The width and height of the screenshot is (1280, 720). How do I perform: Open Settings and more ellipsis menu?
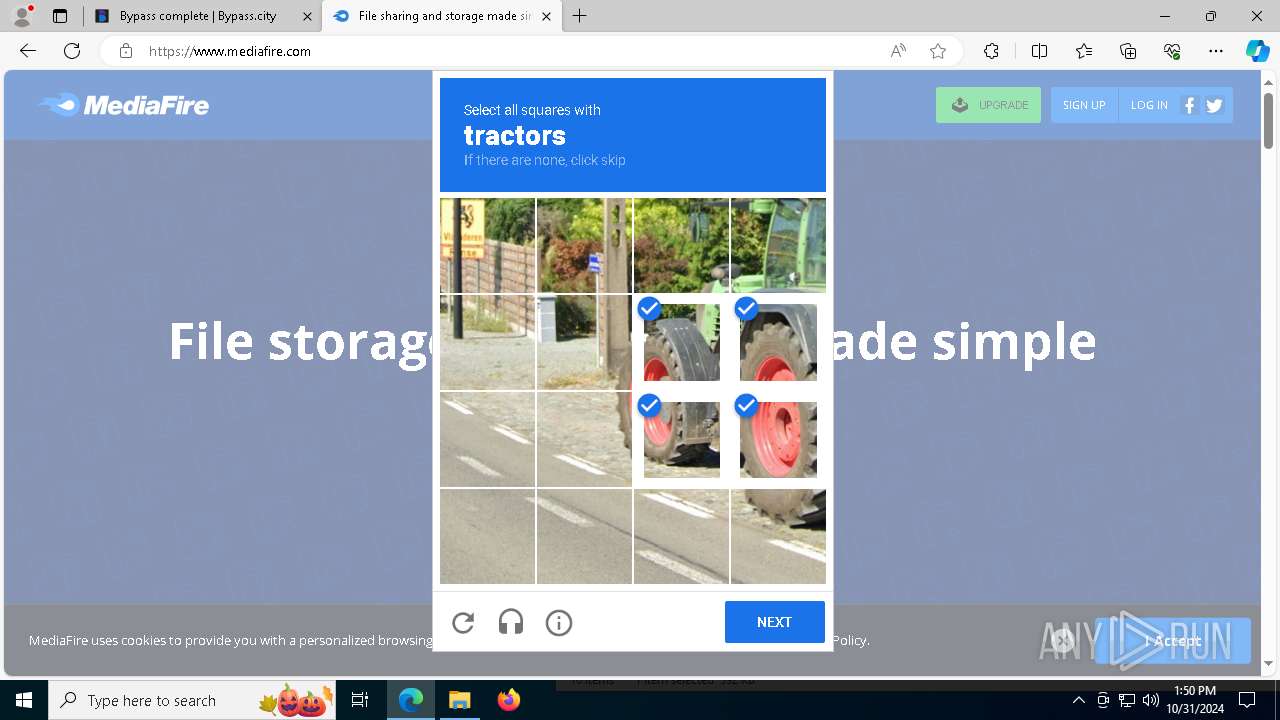(1216, 51)
